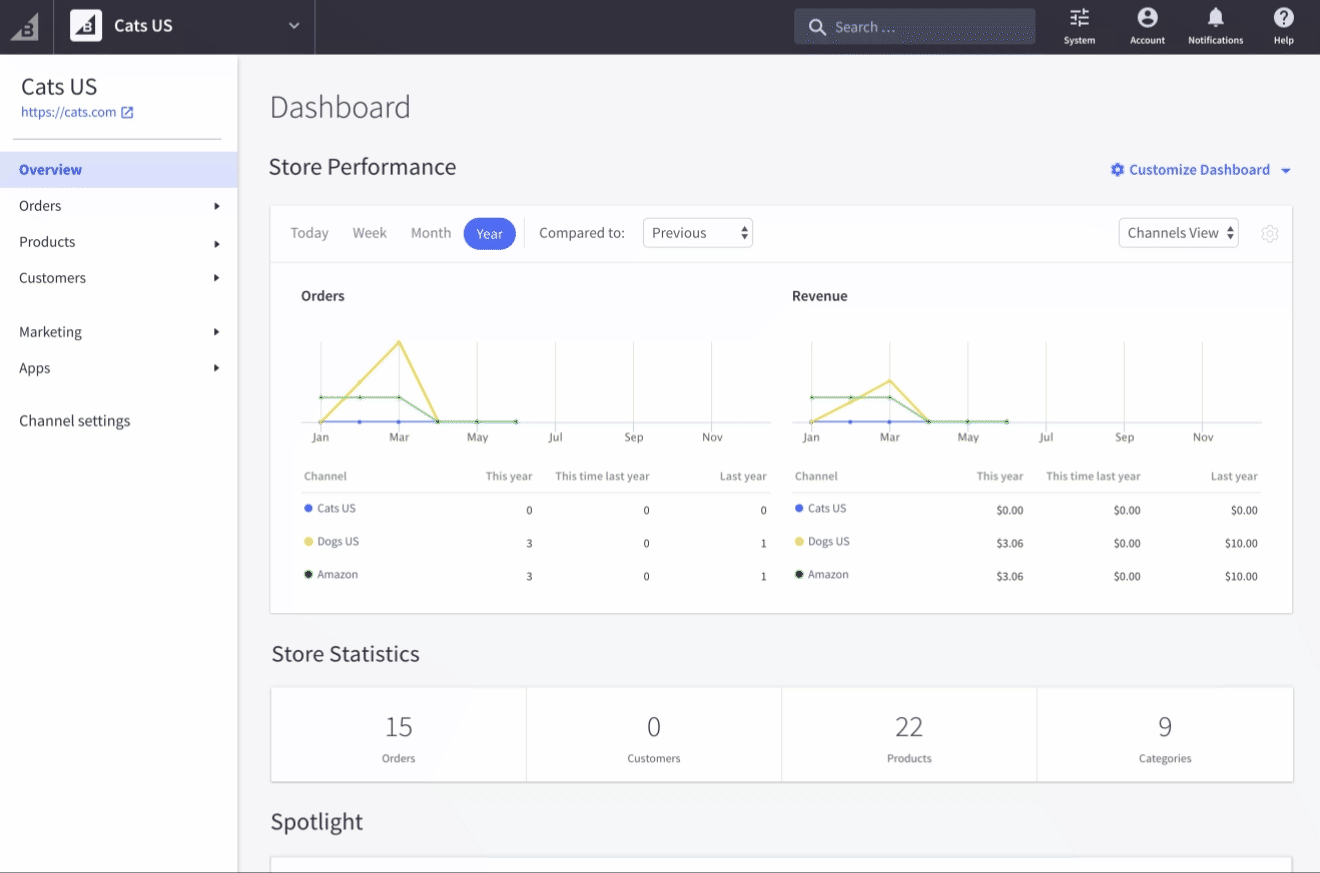Click the BigCommerce logo in top-left corner

pyautogui.click(x=25, y=27)
